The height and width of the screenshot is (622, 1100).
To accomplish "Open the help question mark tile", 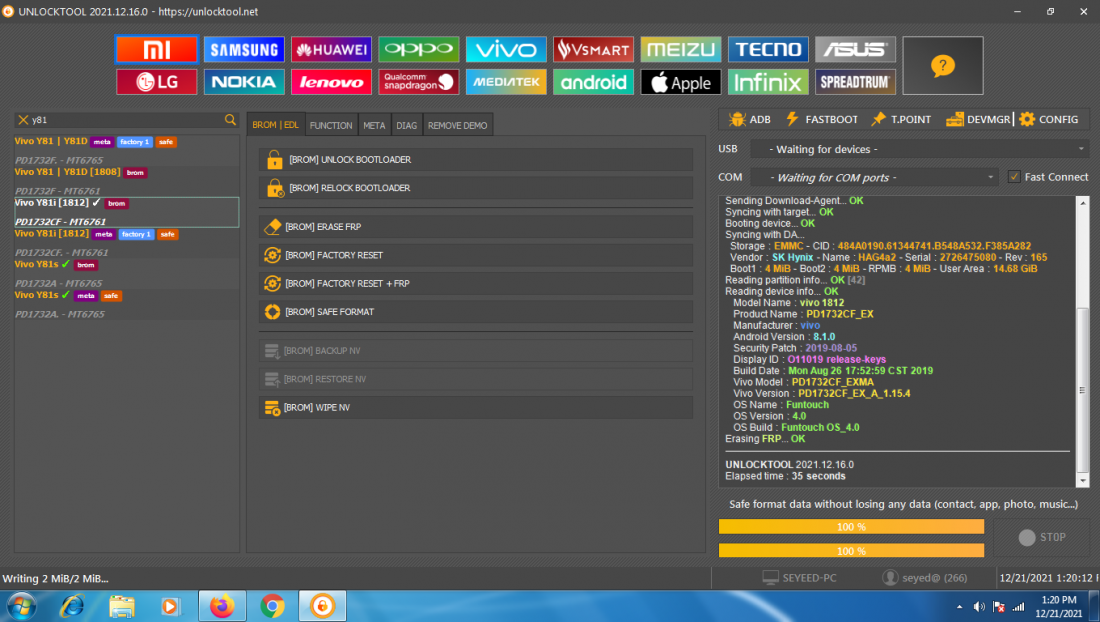I will pyautogui.click(x=943, y=65).
